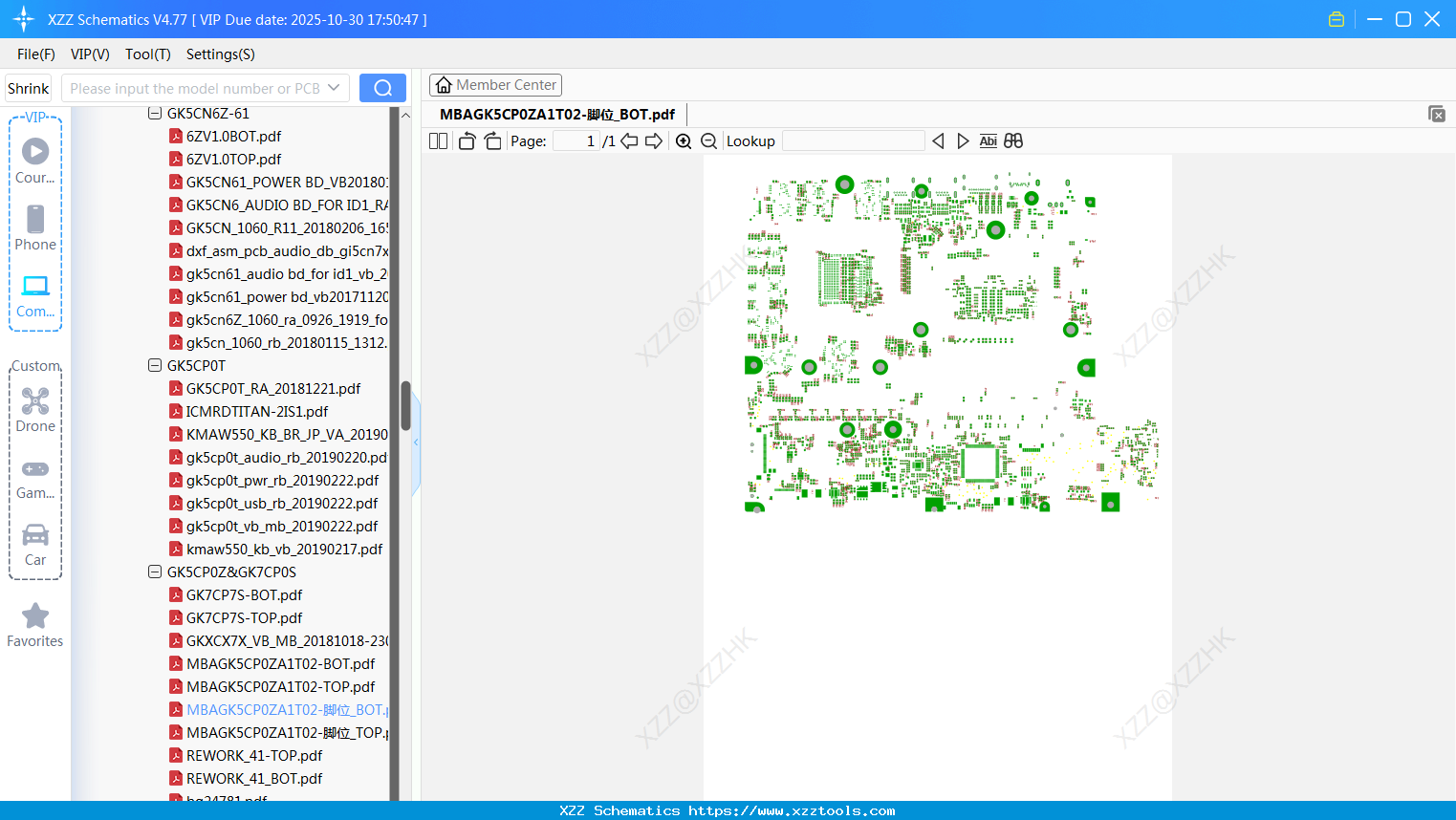Open gk5cp0t_audio_rb_20190220 file
Viewport: 1456px width, 820px height.
287,457
